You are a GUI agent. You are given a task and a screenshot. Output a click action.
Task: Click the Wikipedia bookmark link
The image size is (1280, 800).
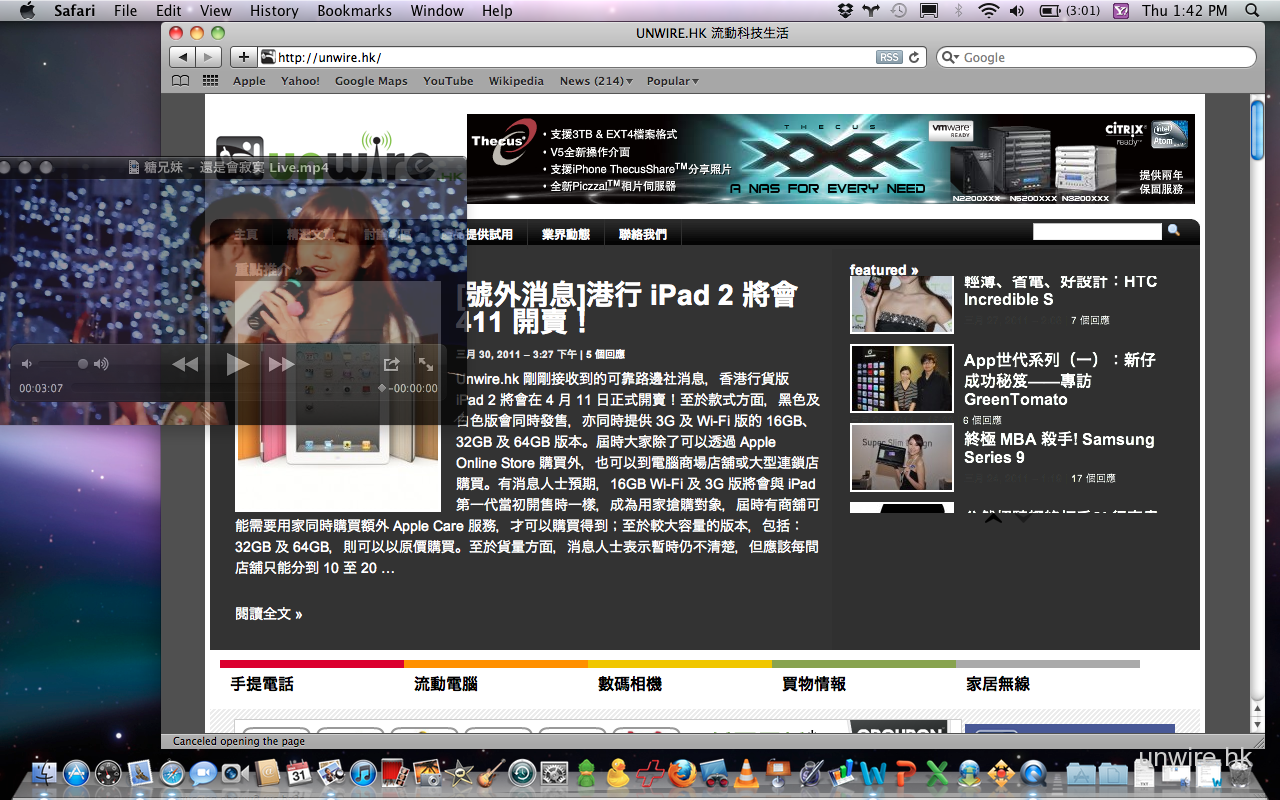[x=516, y=81]
